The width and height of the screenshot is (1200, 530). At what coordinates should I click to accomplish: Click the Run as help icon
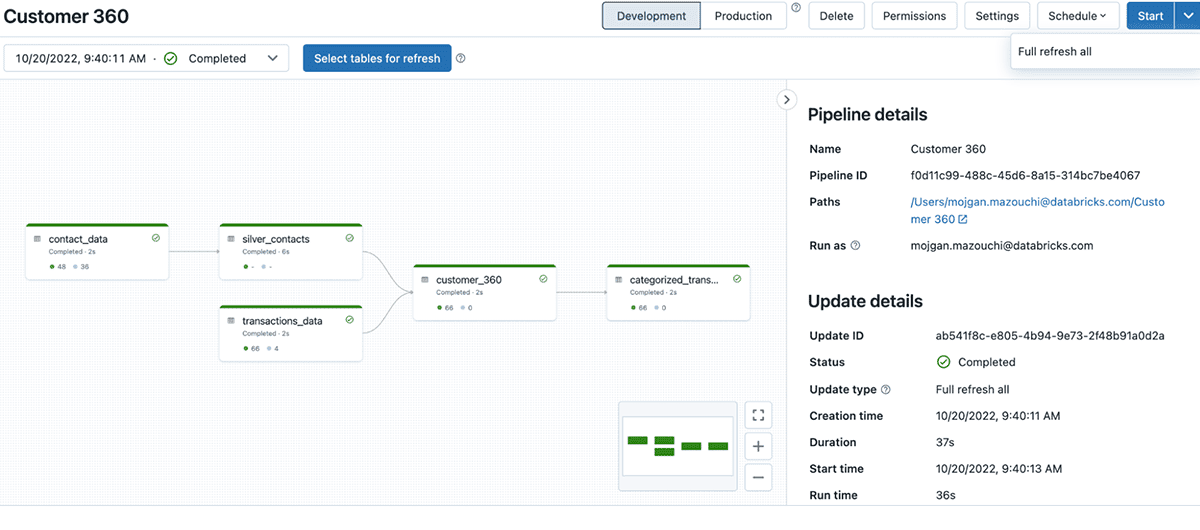855,245
